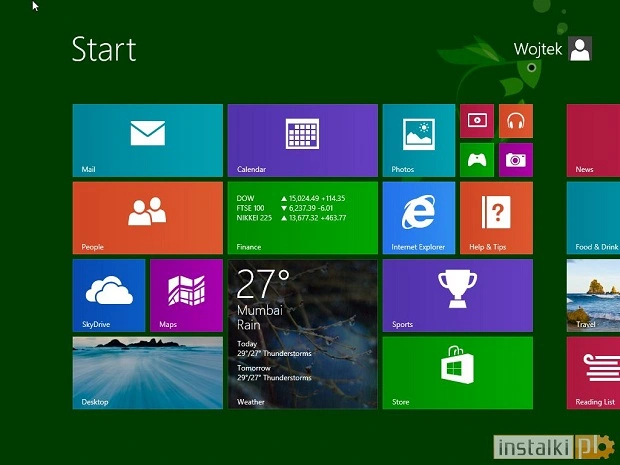The height and width of the screenshot is (465, 620).
Task: Open the Camera small tile
Action: coord(516,160)
